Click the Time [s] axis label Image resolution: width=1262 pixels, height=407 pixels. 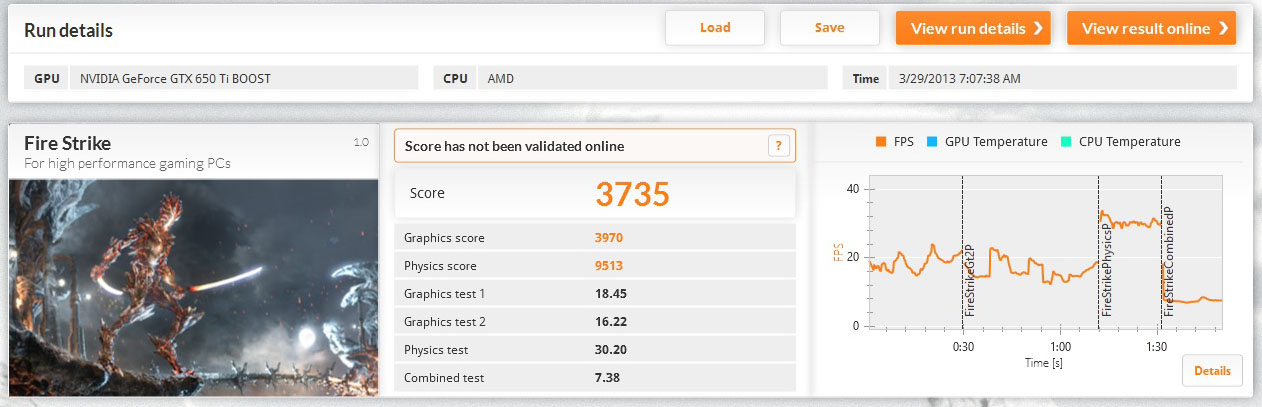(1045, 362)
